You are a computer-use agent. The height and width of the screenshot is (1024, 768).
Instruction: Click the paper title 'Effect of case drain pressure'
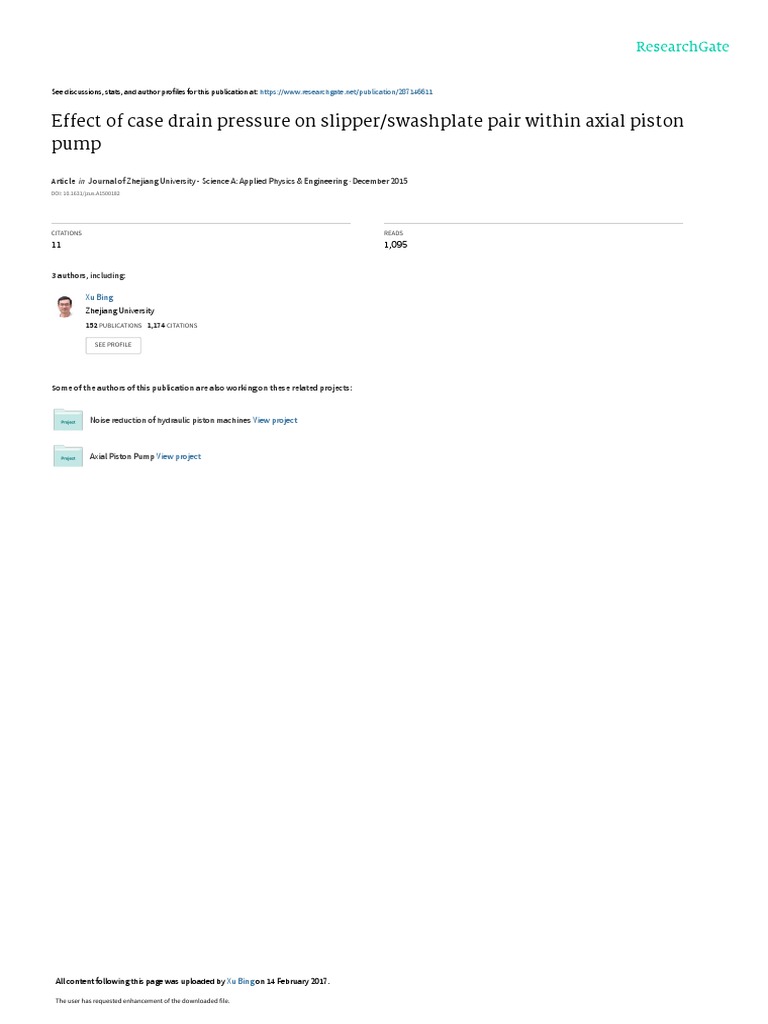[368, 131]
